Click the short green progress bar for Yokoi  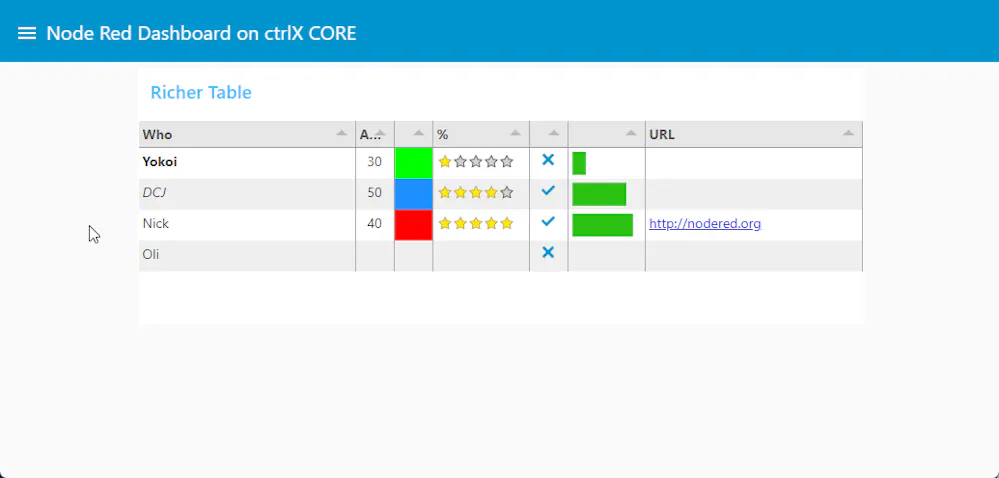pyautogui.click(x=579, y=163)
